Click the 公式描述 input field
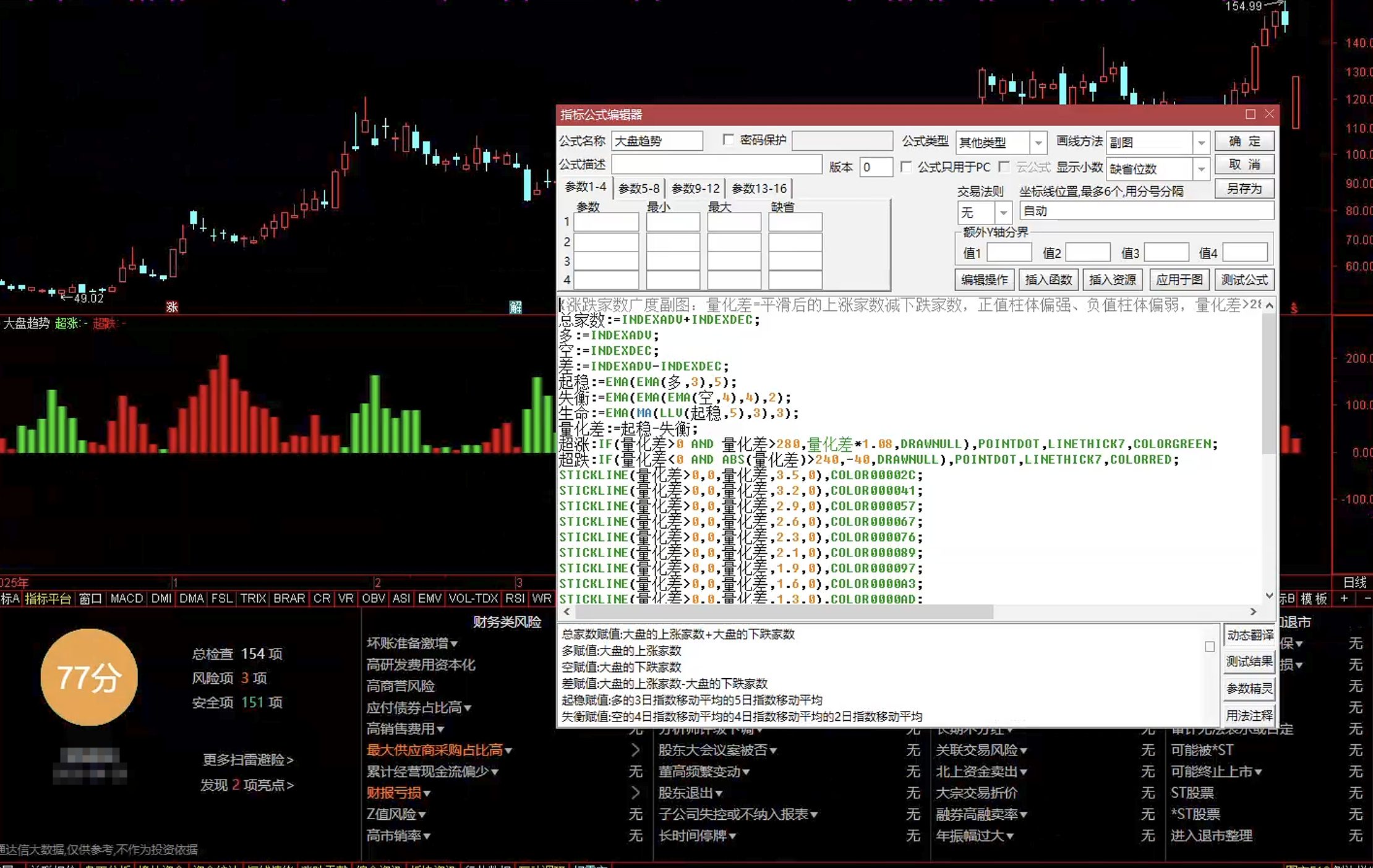 716,164
